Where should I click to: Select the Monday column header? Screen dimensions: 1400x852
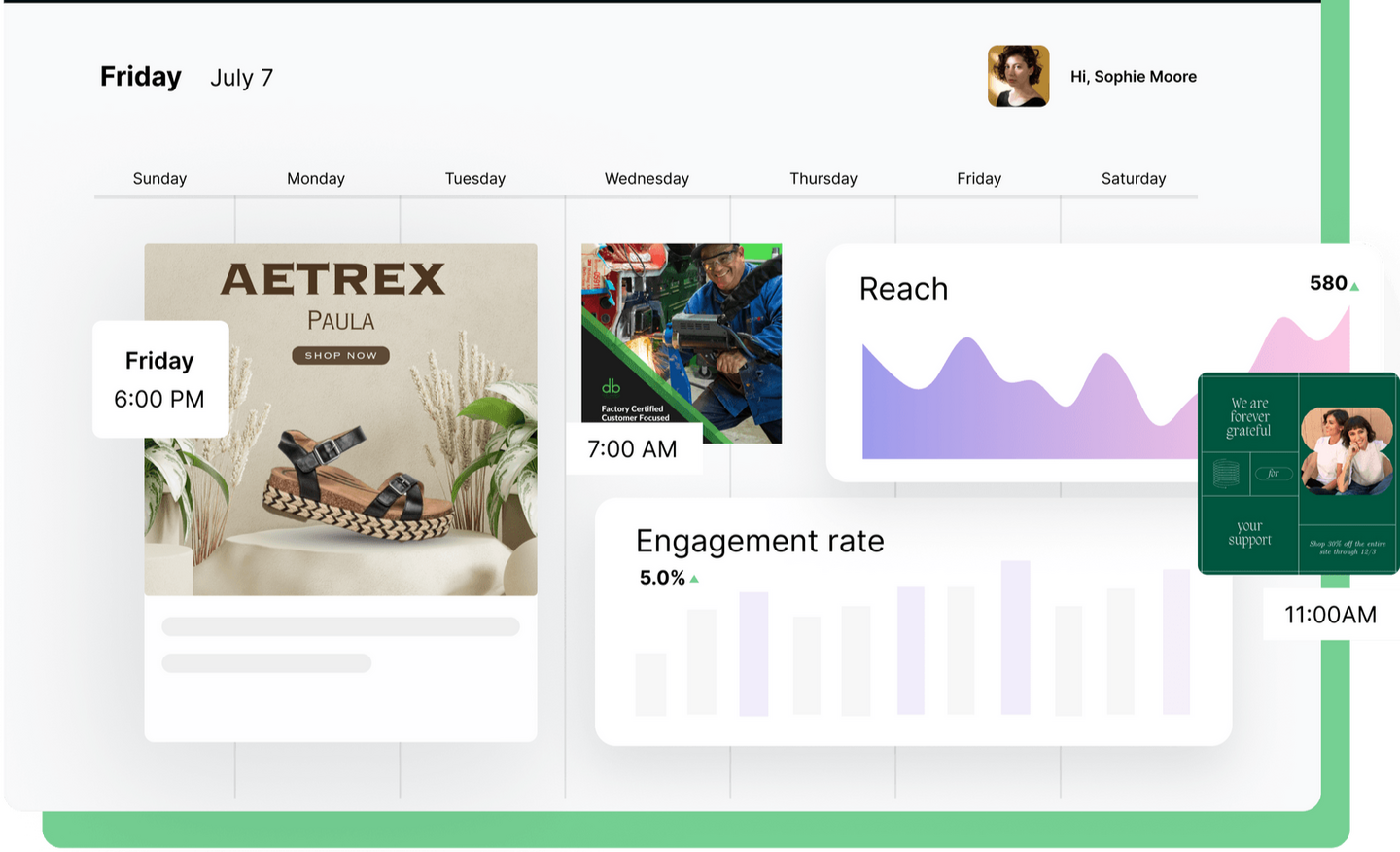316,178
